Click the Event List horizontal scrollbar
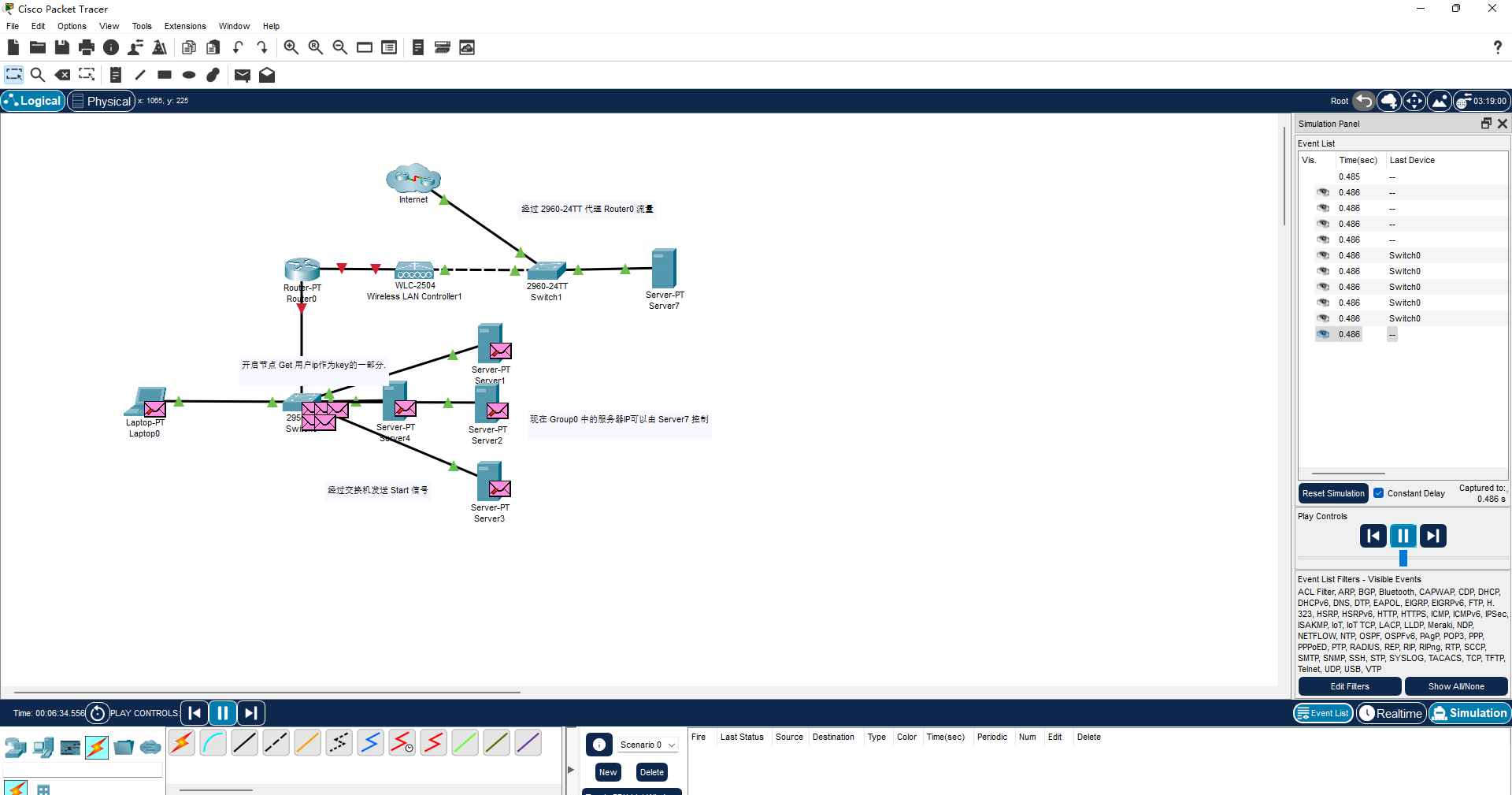Screen dimensions: 1512x795 pyautogui.click(x=1348, y=474)
